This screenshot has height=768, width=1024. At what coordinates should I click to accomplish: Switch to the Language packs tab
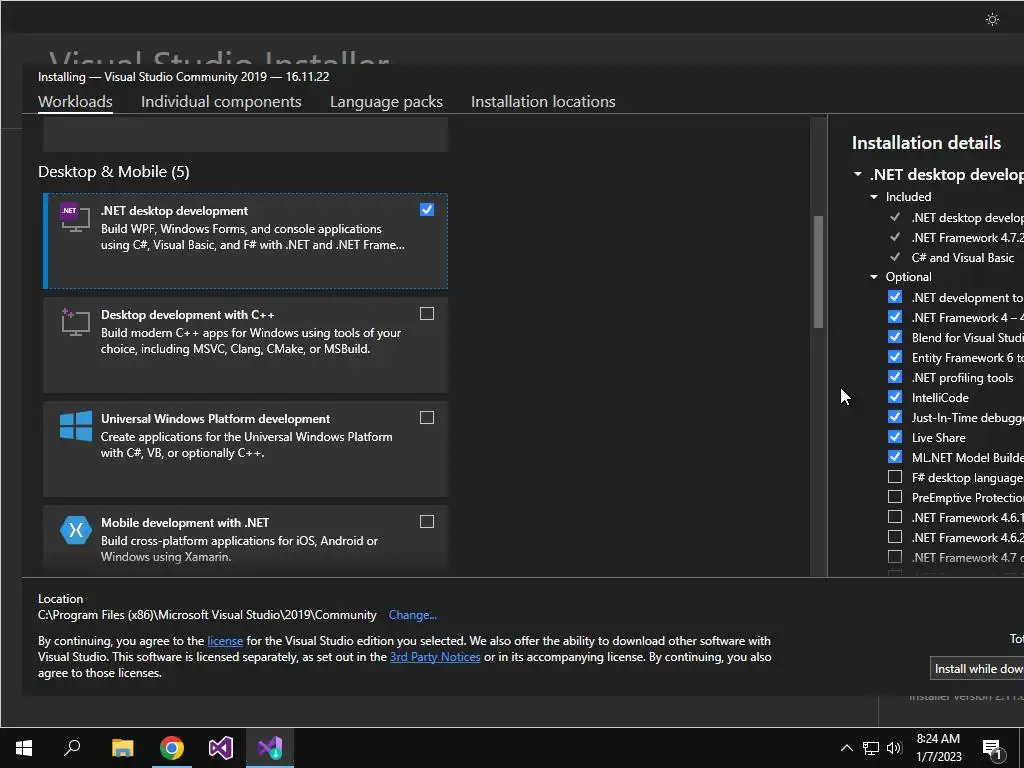click(386, 102)
